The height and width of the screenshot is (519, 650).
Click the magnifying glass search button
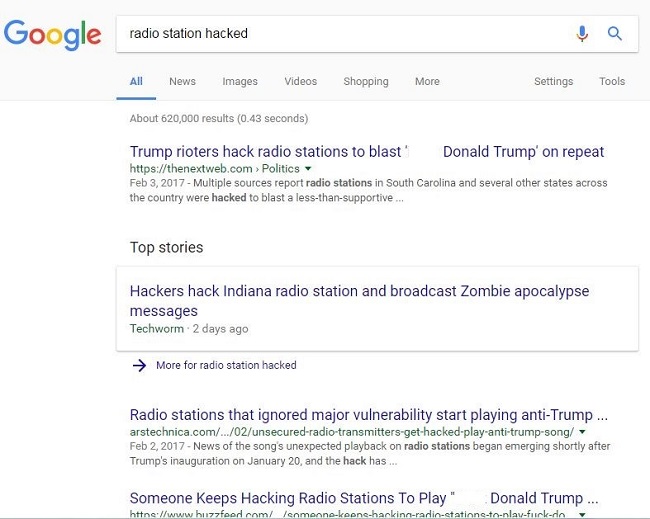(x=615, y=34)
